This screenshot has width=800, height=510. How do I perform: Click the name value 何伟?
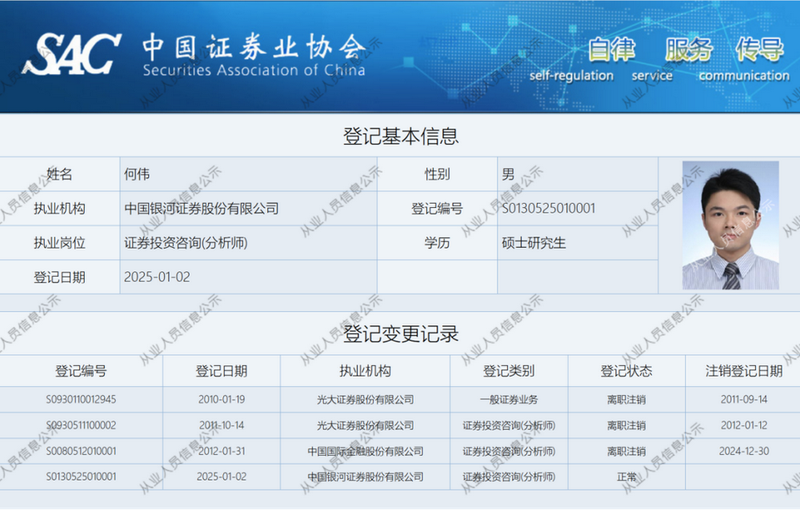[x=137, y=174]
